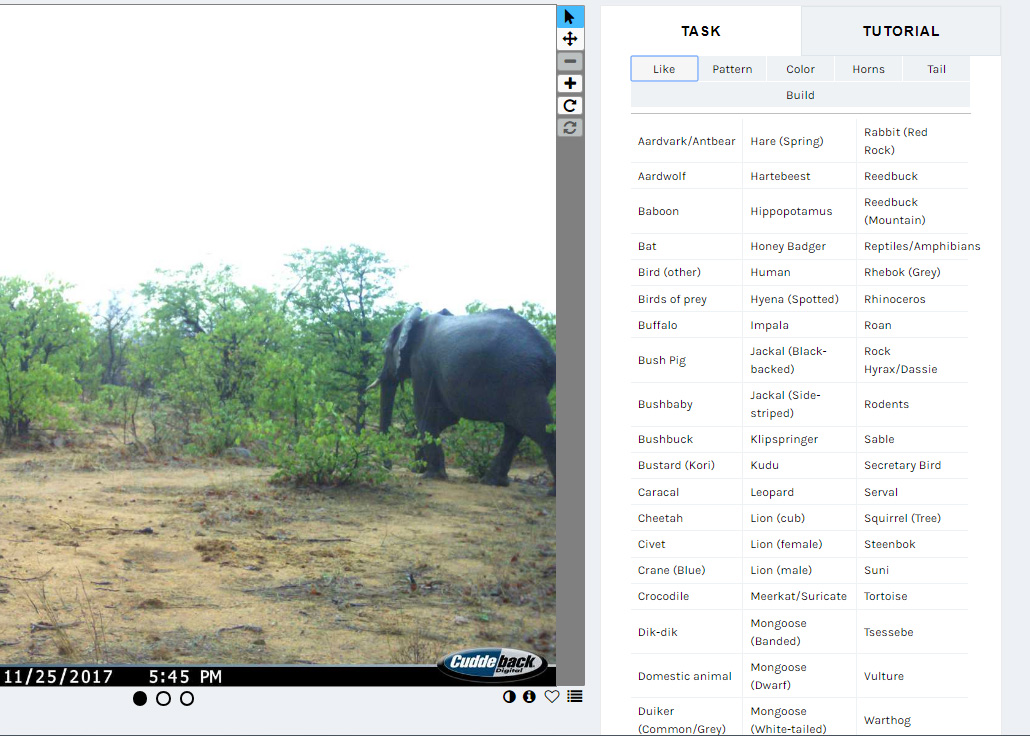Choose Rhinoceros from species list
This screenshot has width=1030, height=736.
pyautogui.click(x=894, y=299)
